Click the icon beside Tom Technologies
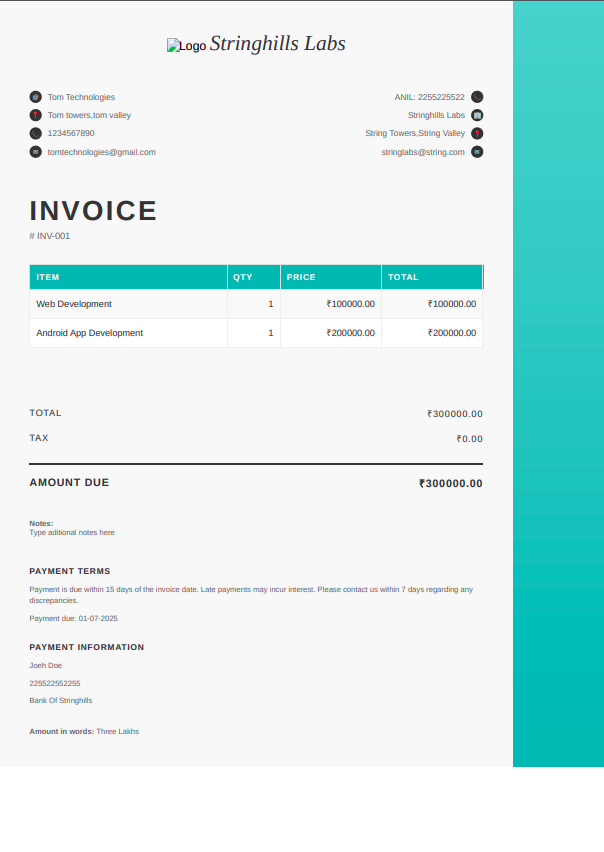The image size is (604, 852). coord(36,97)
